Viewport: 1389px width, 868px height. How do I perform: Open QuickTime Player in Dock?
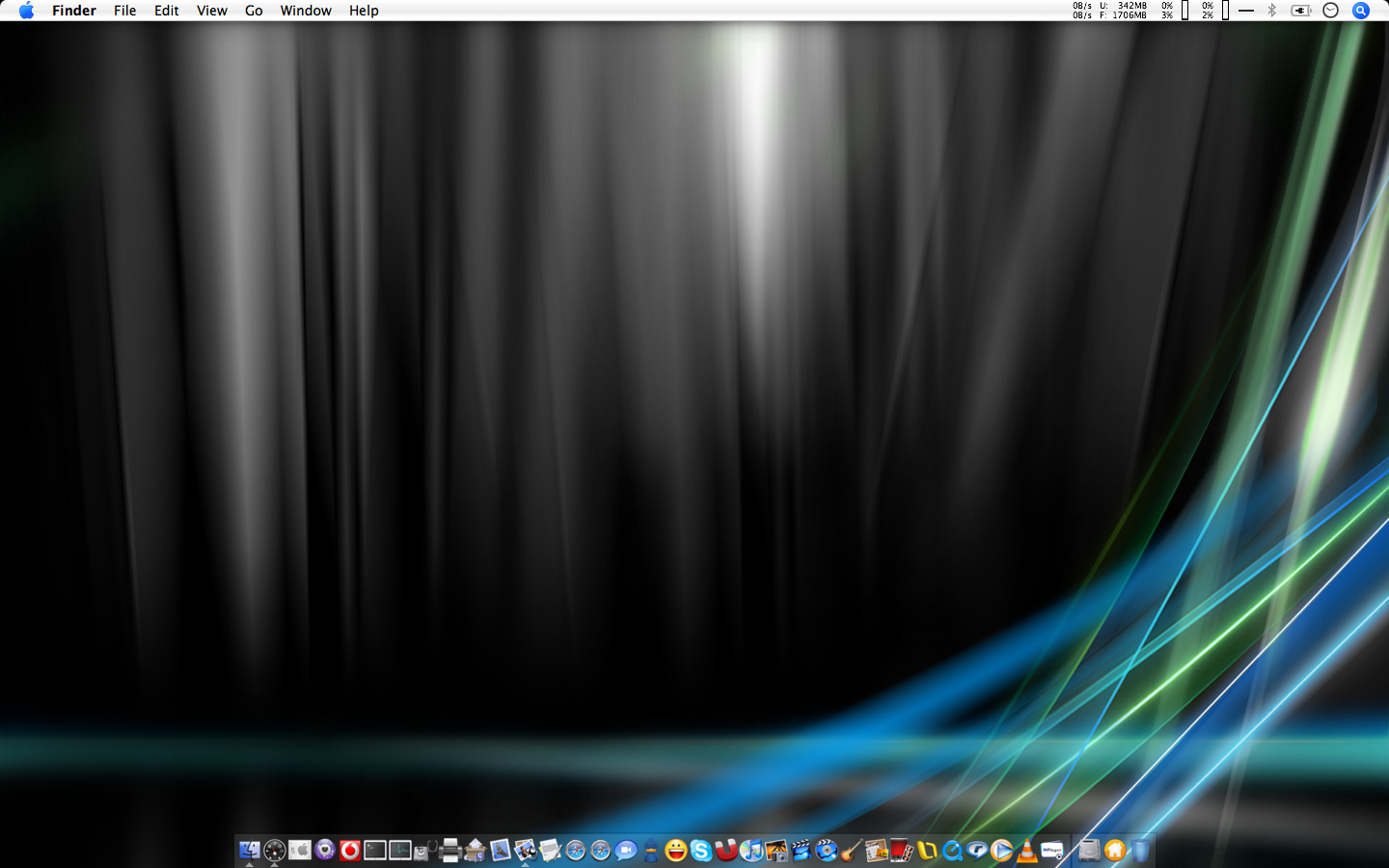pyautogui.click(x=952, y=850)
